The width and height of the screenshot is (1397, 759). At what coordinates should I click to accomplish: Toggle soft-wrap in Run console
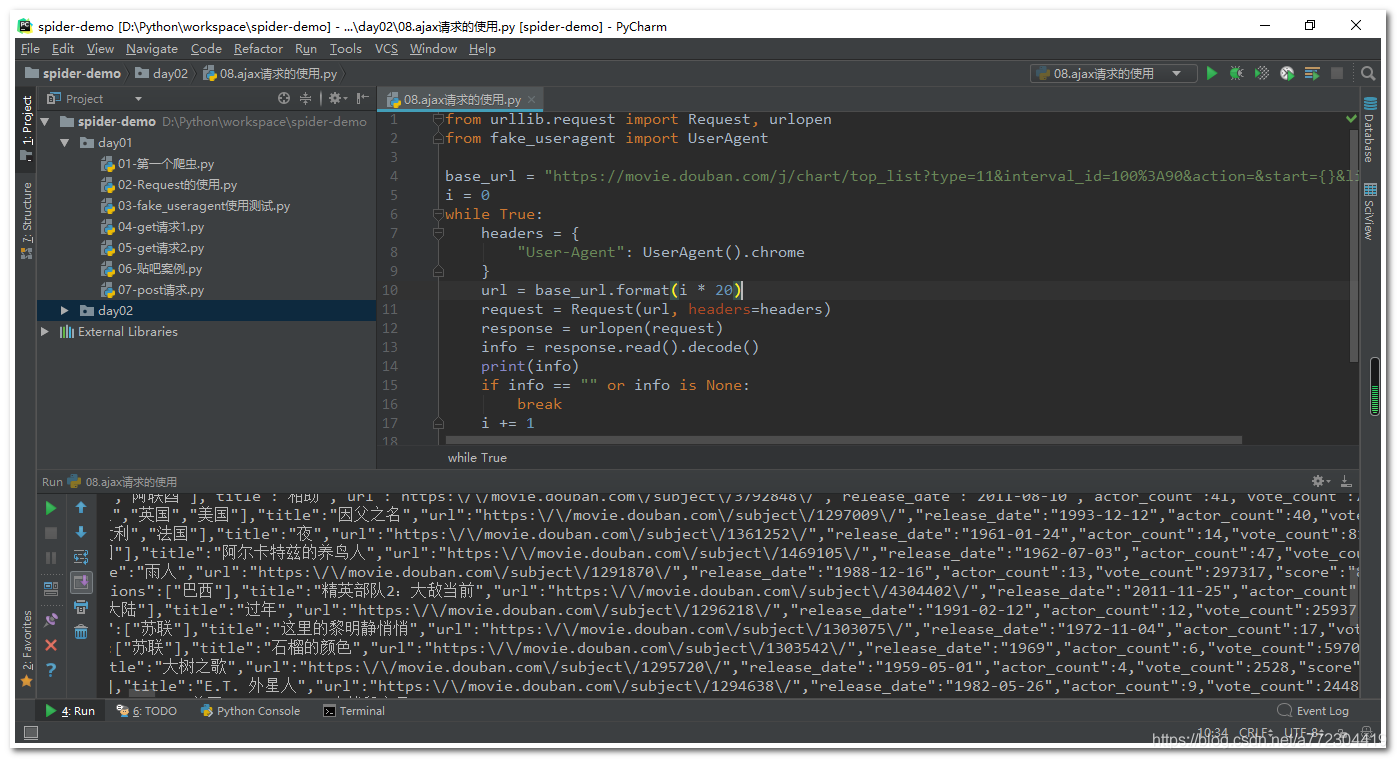pos(81,557)
